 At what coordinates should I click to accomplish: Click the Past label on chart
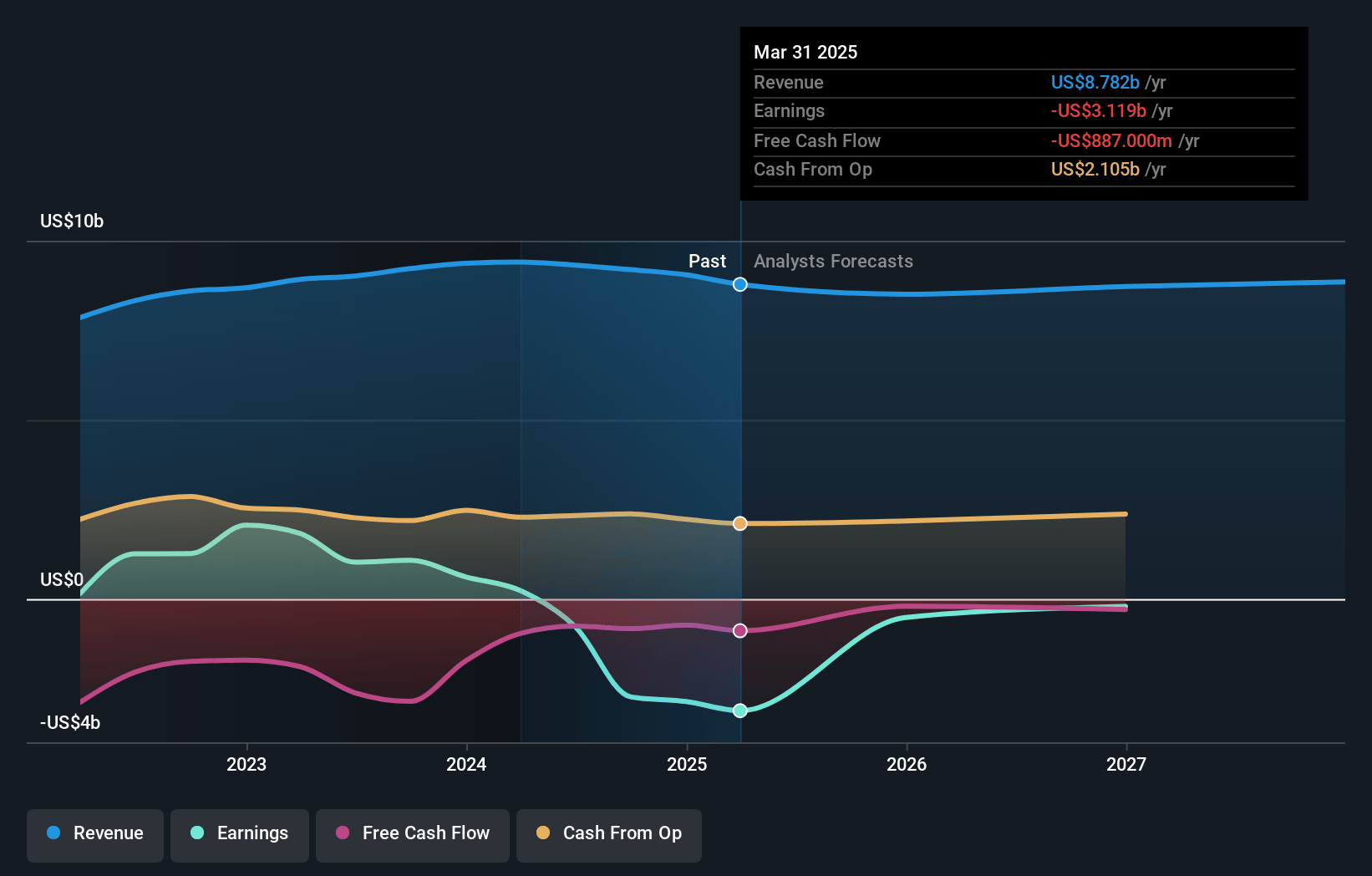(x=707, y=261)
